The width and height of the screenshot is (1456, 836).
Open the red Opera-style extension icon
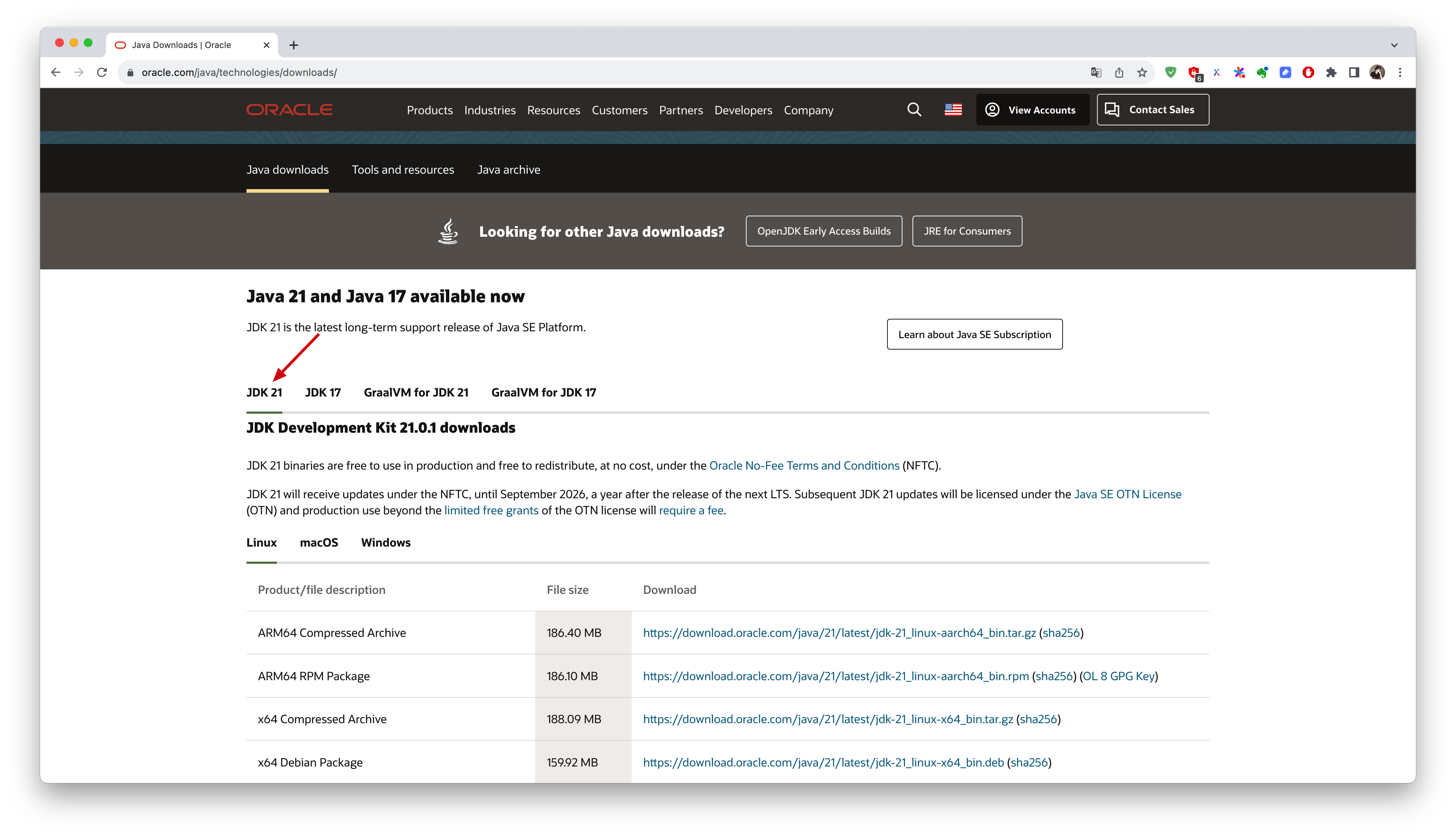[1308, 72]
